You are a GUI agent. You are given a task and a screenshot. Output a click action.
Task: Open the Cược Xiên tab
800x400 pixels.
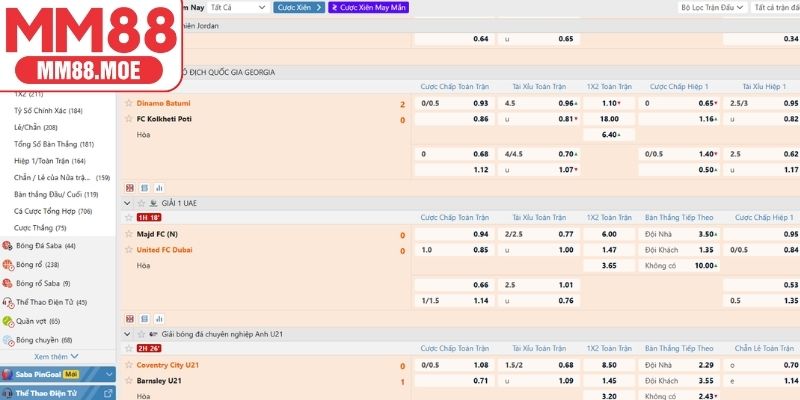tap(300, 7)
